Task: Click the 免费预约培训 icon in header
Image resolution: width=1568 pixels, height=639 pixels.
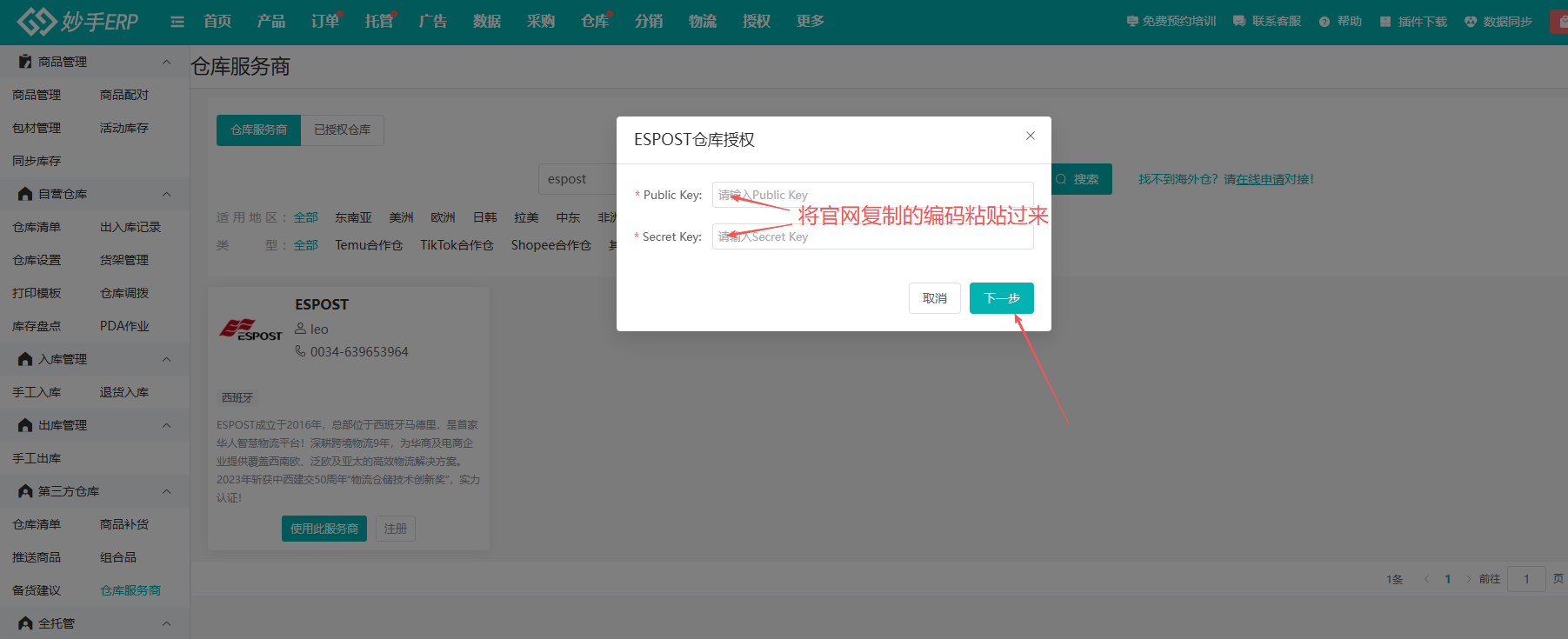Action: coord(1131,22)
